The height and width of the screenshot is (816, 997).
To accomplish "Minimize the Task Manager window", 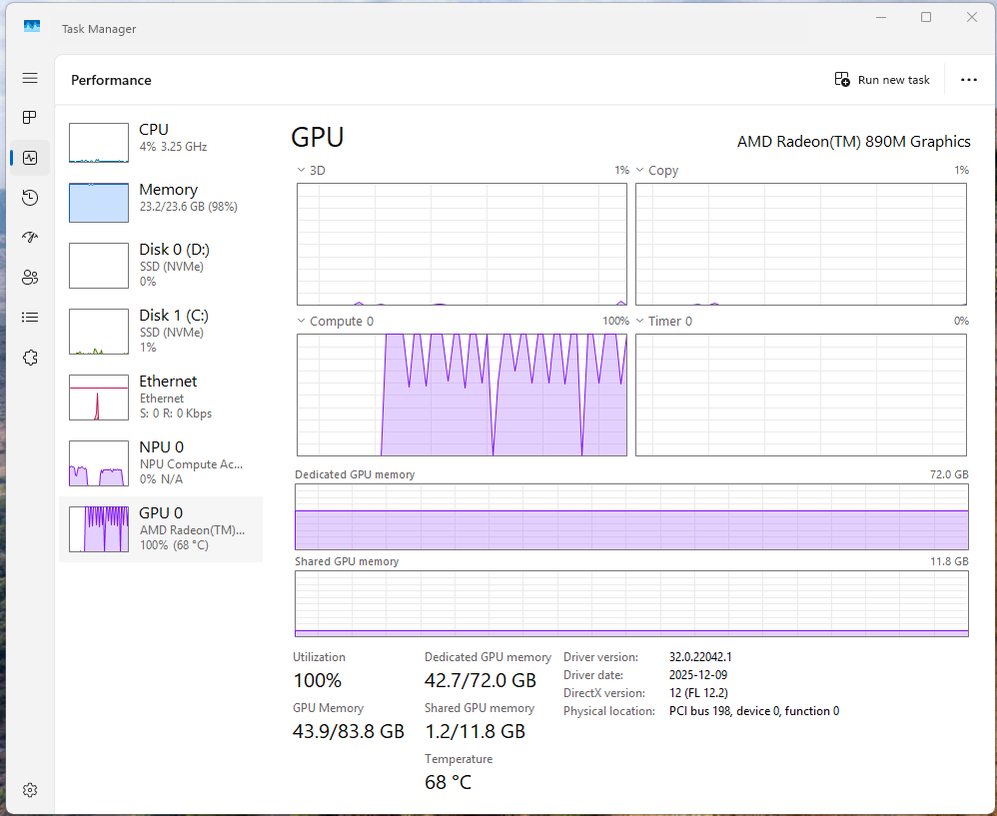I will (881, 17).
